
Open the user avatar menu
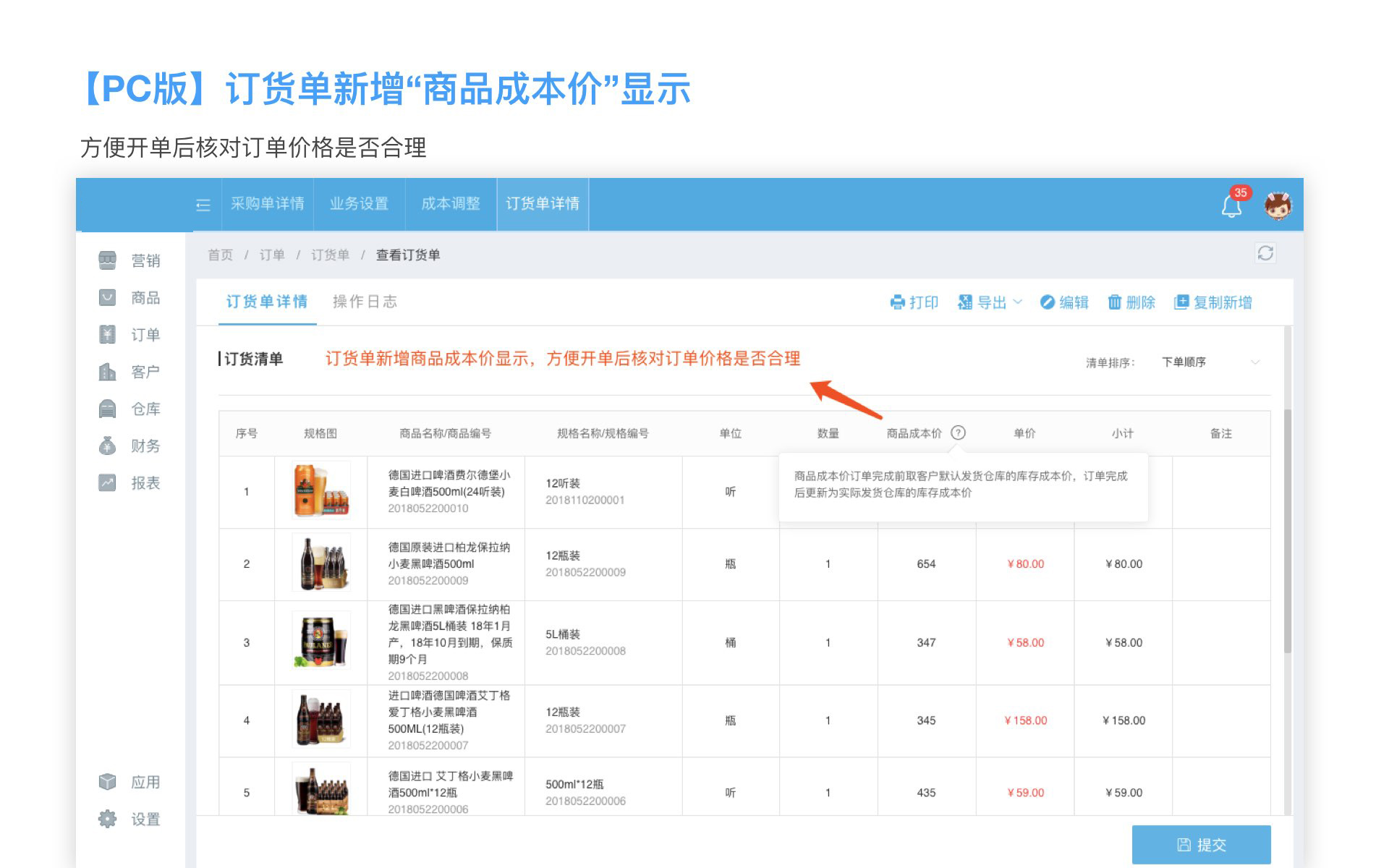pos(1278,206)
